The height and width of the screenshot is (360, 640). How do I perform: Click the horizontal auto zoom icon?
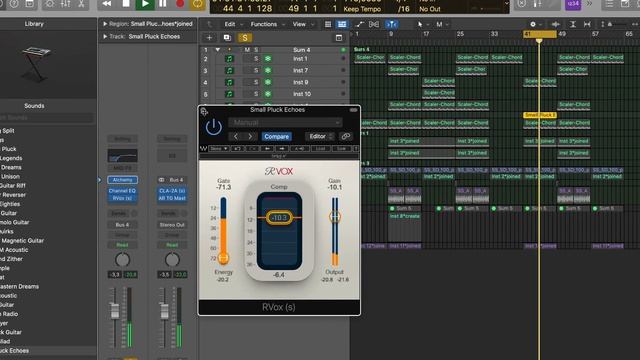(587, 24)
